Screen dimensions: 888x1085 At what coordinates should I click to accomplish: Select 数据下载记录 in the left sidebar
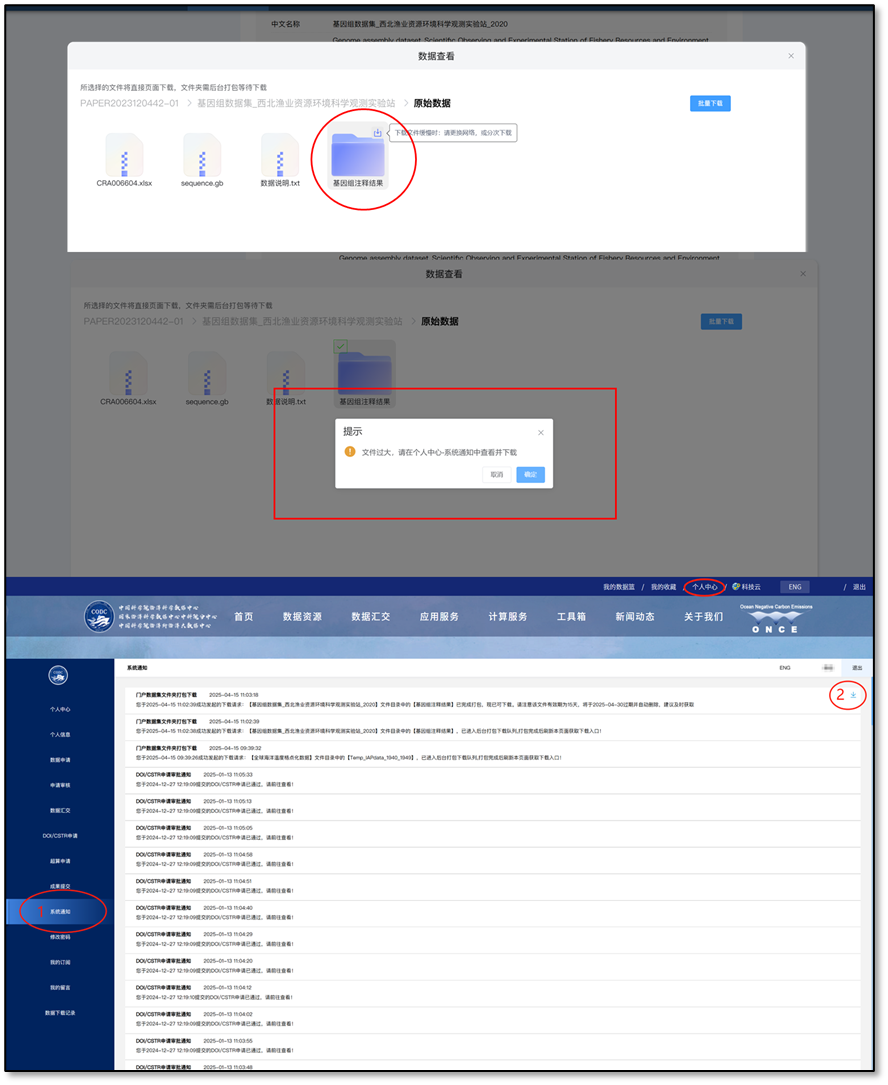60,1013
